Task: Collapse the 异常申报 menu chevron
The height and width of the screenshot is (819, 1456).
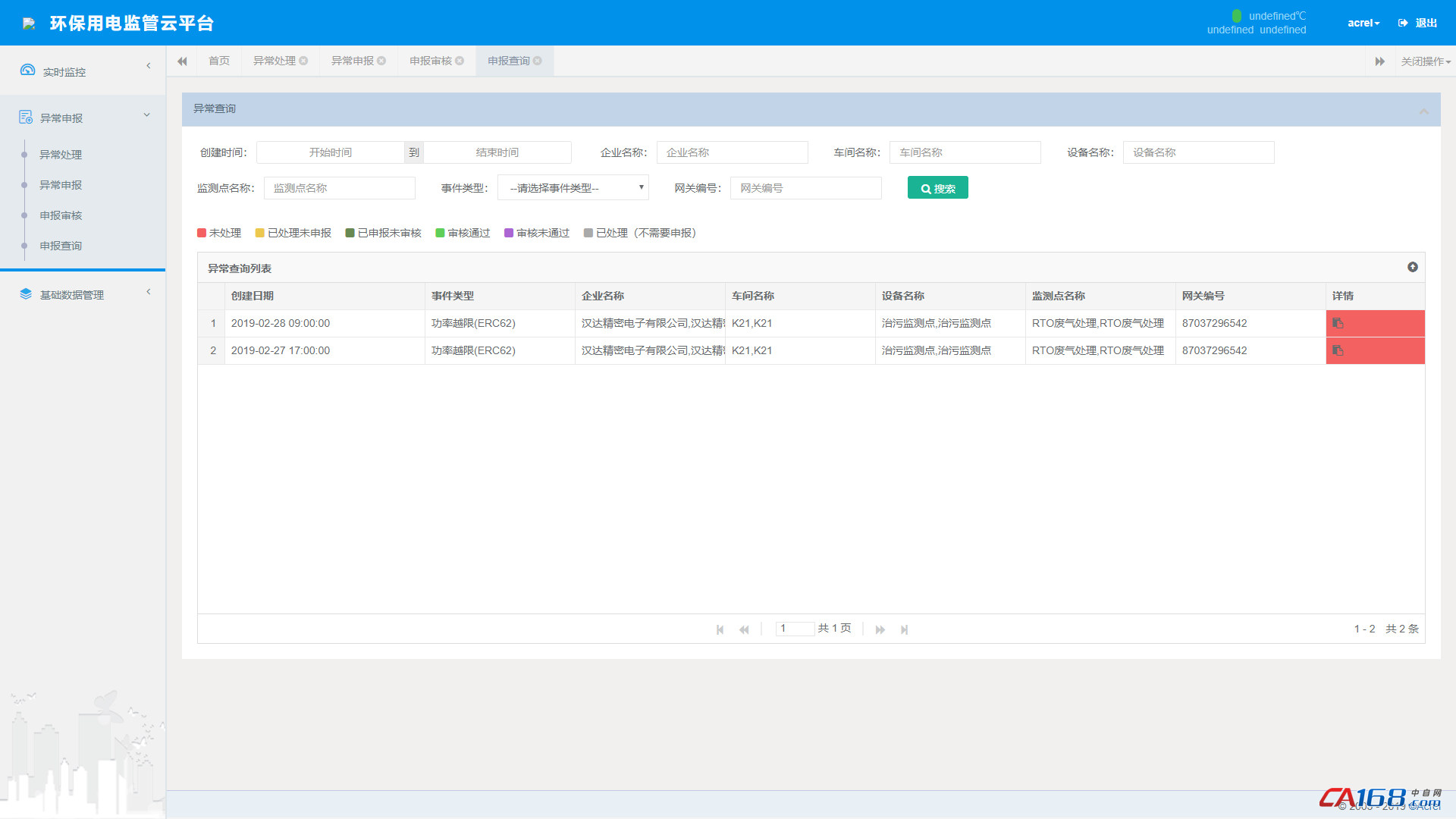Action: tap(147, 115)
